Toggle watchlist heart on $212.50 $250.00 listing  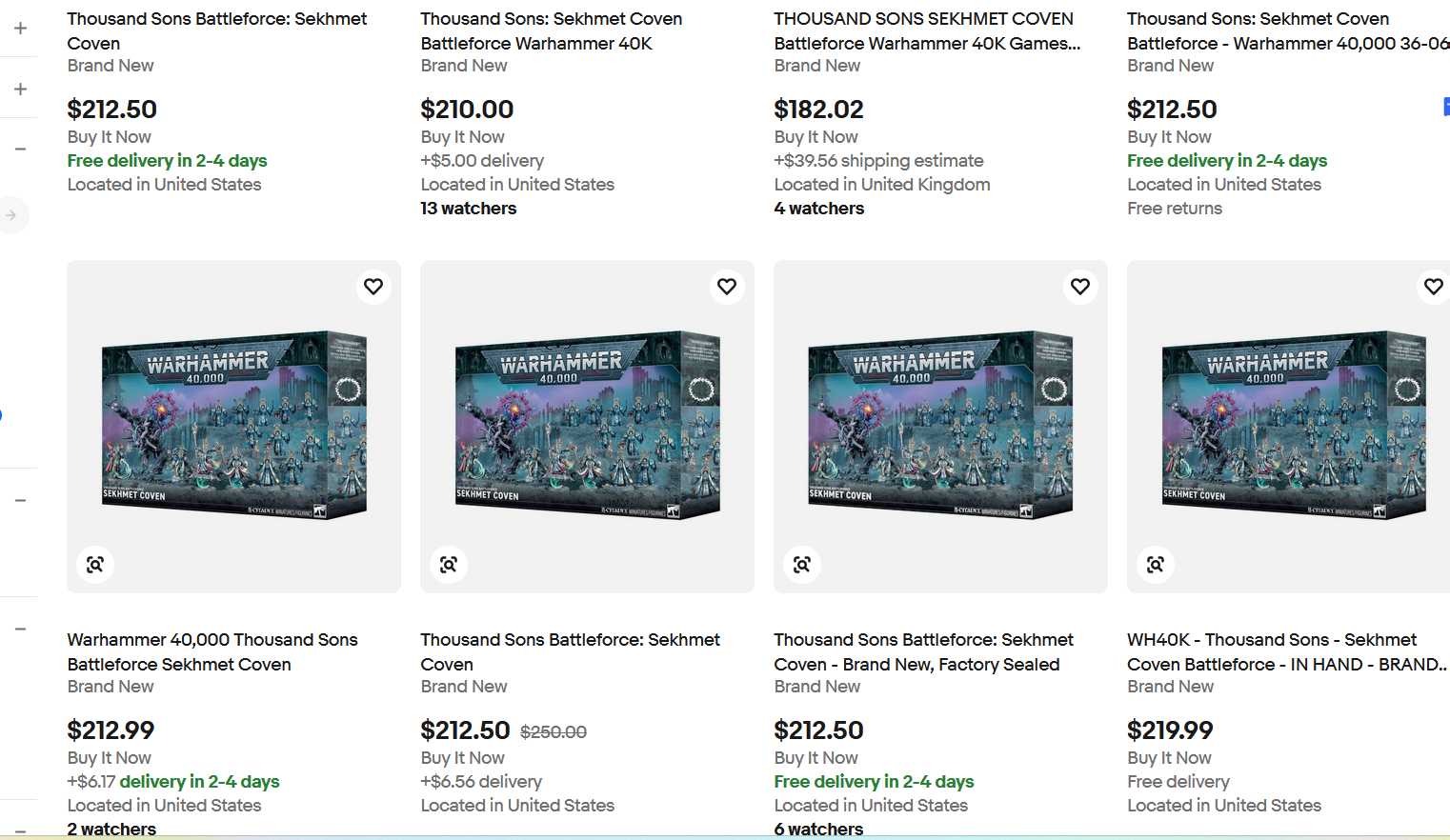(x=727, y=287)
